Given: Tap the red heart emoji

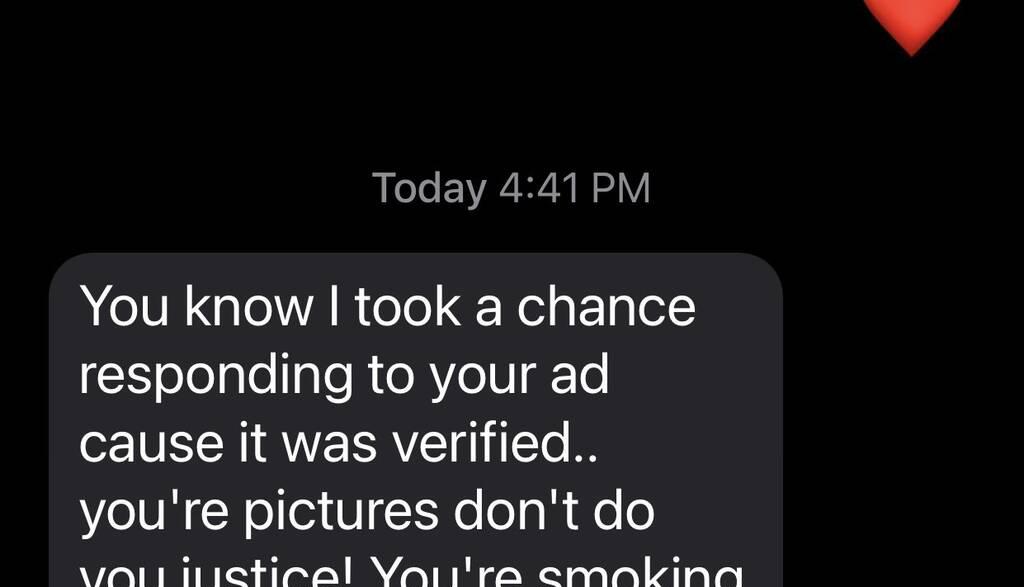Looking at the screenshot, I should point(912,26).
